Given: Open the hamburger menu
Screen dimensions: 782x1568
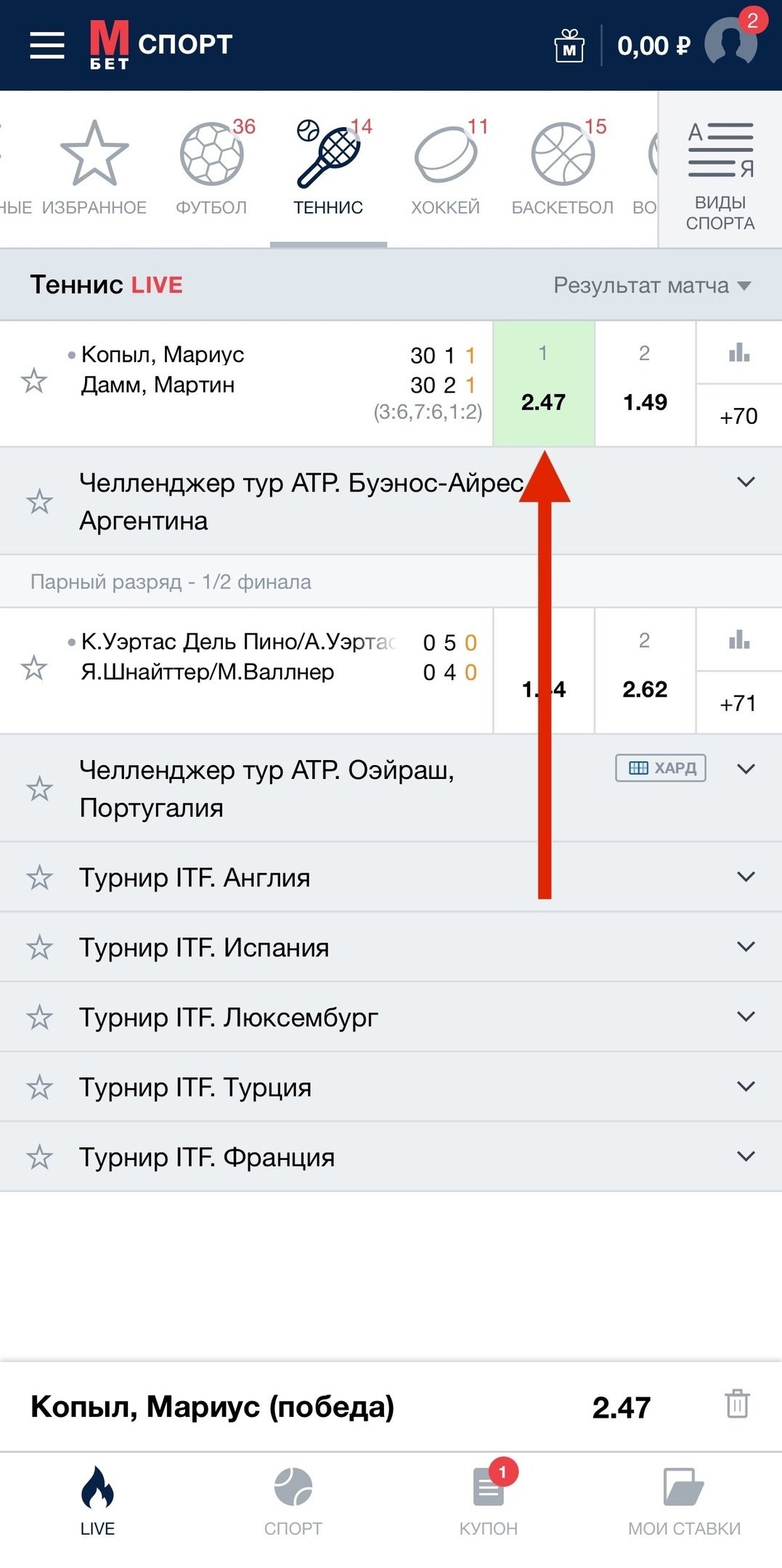Looking at the screenshot, I should point(47,45).
